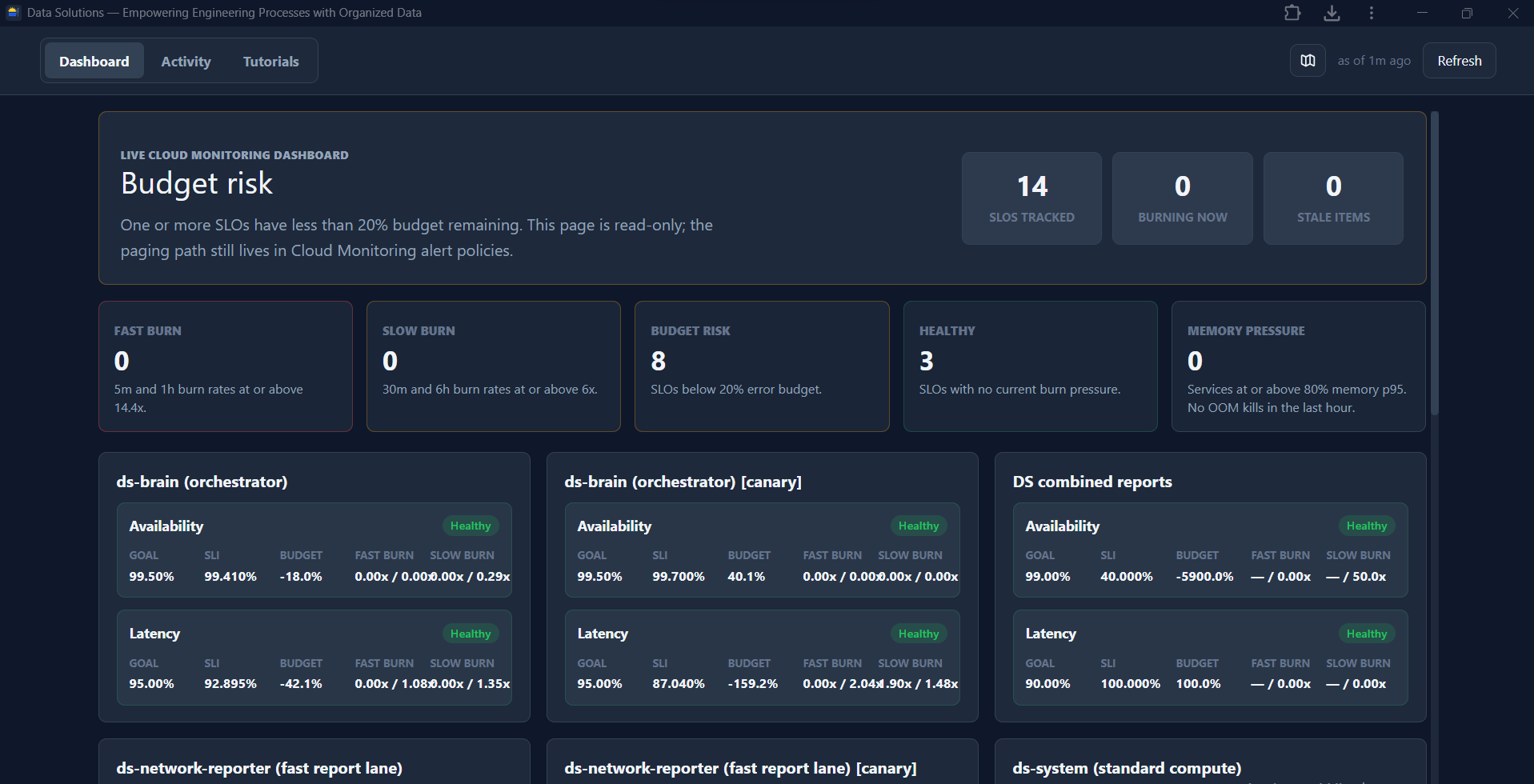
Task: Click slow burn value '— / 50.0x'
Action: tap(1356, 576)
